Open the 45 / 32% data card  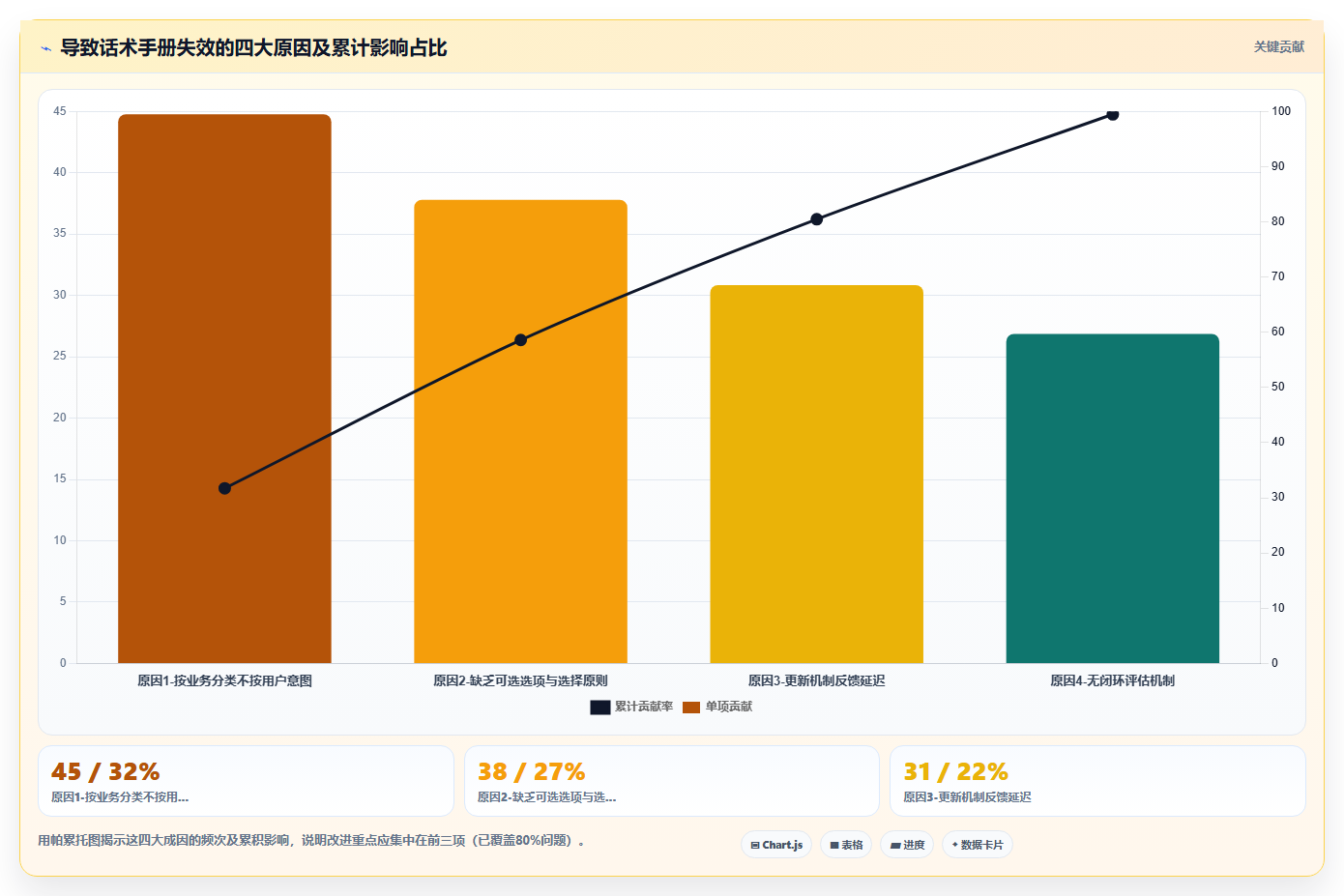pyautogui.click(x=246, y=781)
